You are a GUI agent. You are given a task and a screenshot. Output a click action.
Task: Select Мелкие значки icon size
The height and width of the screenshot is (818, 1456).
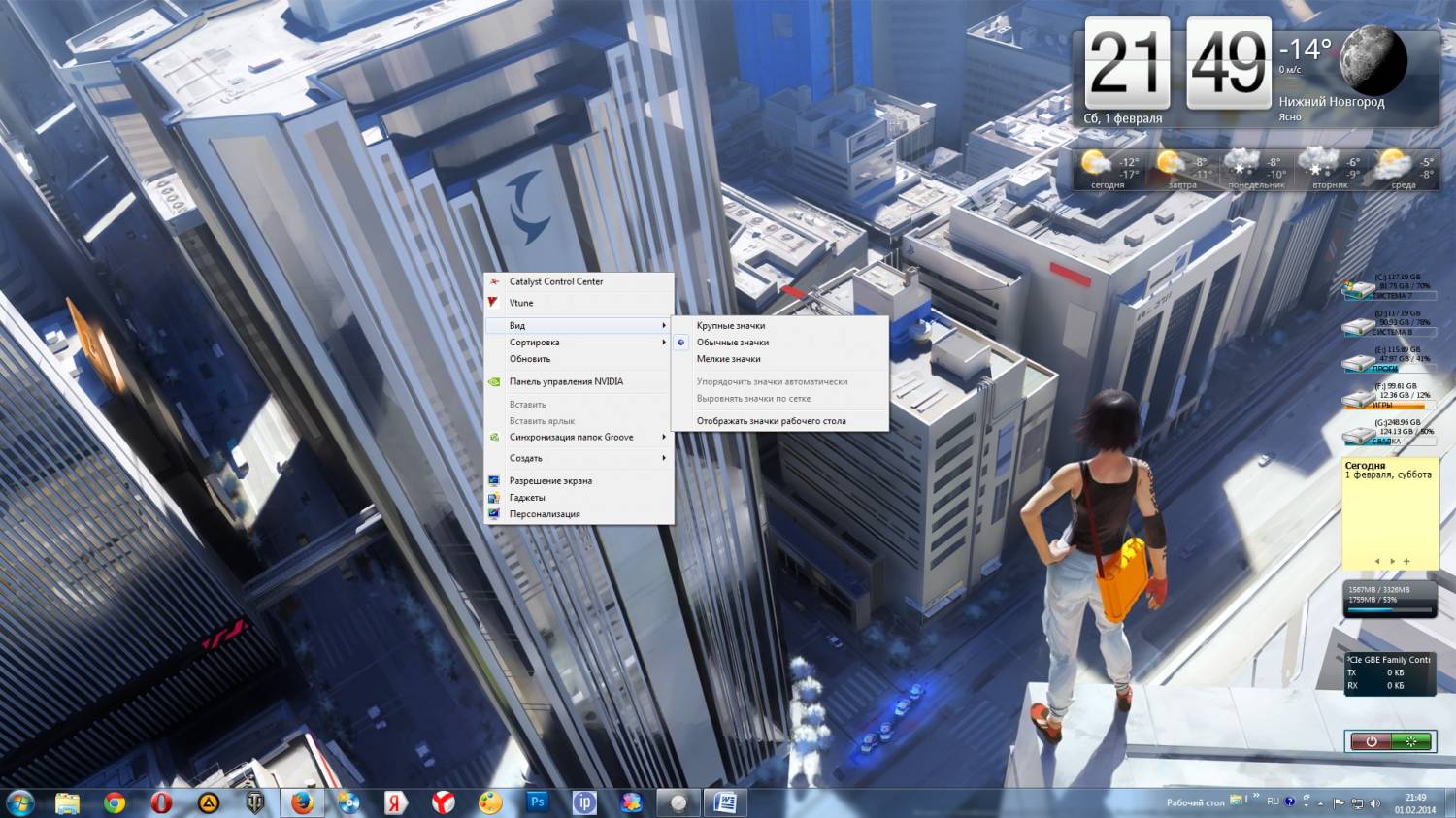[x=779, y=359]
